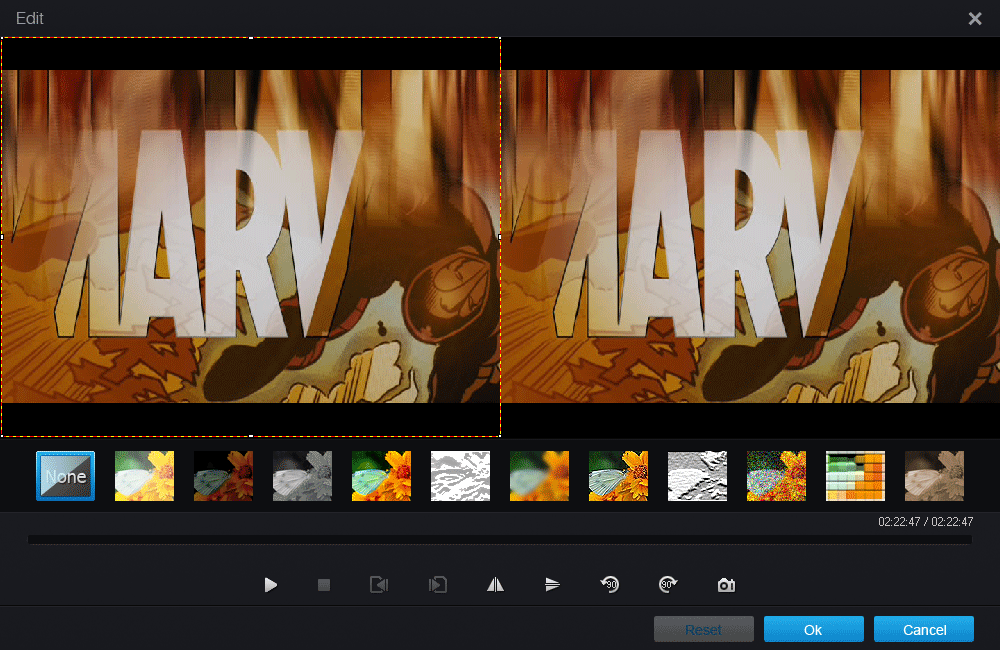Apply the emboss effect thumbnail
The height and width of the screenshot is (650, 1000).
698,476
